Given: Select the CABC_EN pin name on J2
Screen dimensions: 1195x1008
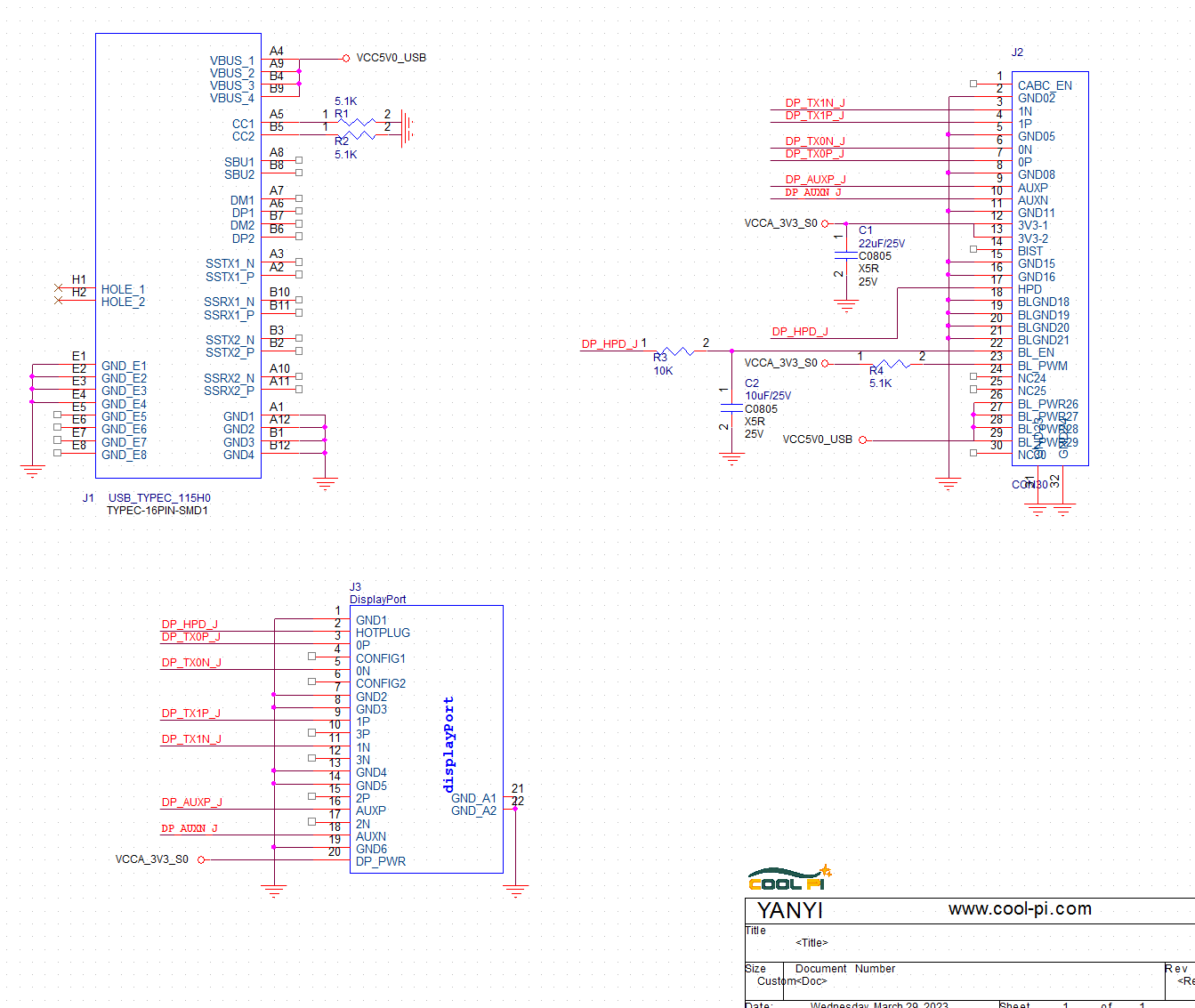Looking at the screenshot, I should coord(1045,85).
